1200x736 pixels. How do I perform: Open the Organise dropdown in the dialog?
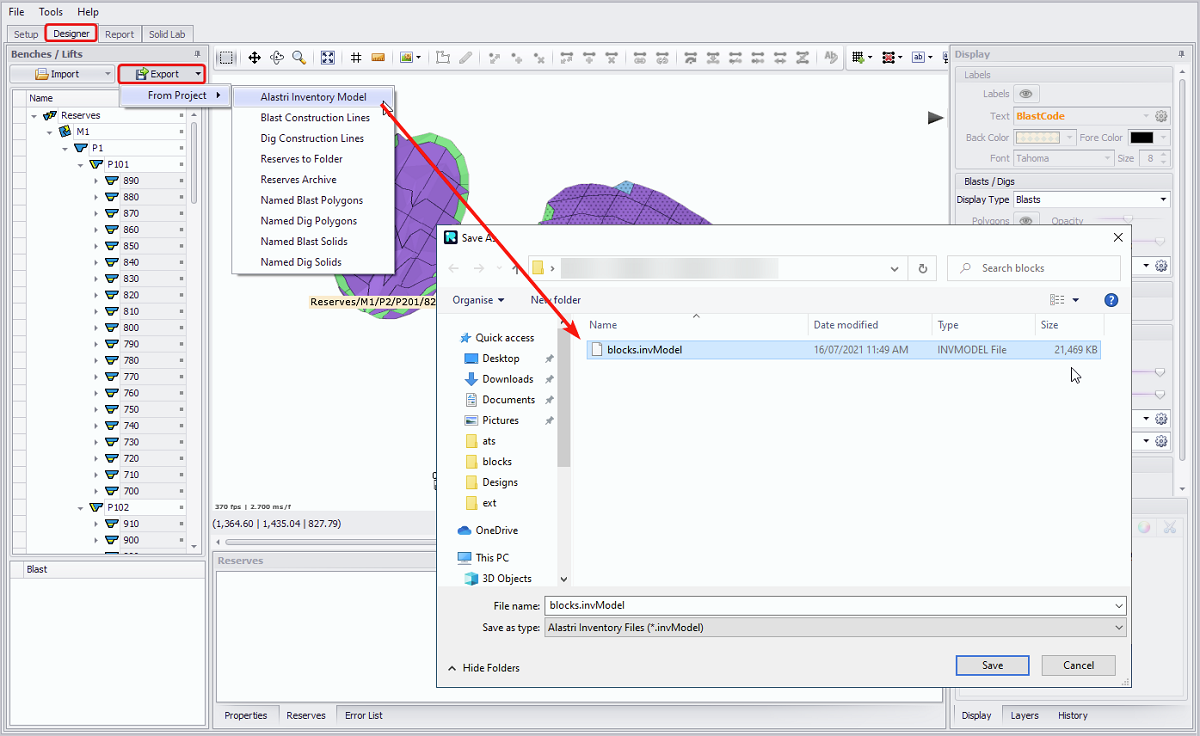click(x=478, y=300)
